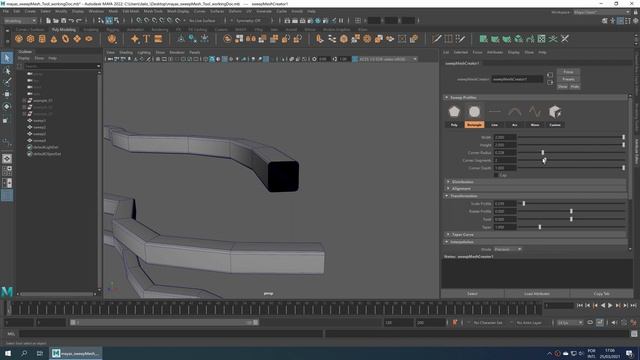The image size is (640, 360).
Task: Expand the Alignment section
Action: 448,189
